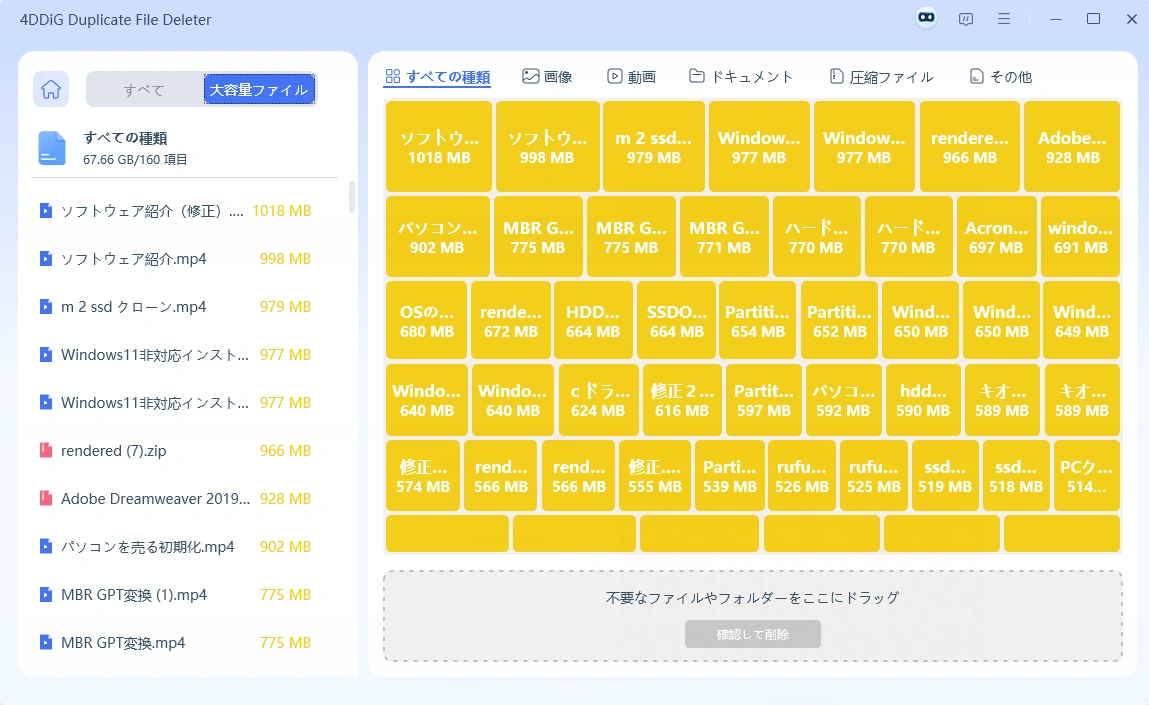Click file icon for m 2 ssd クローン.mp4
Image resolution: width=1149 pixels, height=705 pixels.
(45, 306)
